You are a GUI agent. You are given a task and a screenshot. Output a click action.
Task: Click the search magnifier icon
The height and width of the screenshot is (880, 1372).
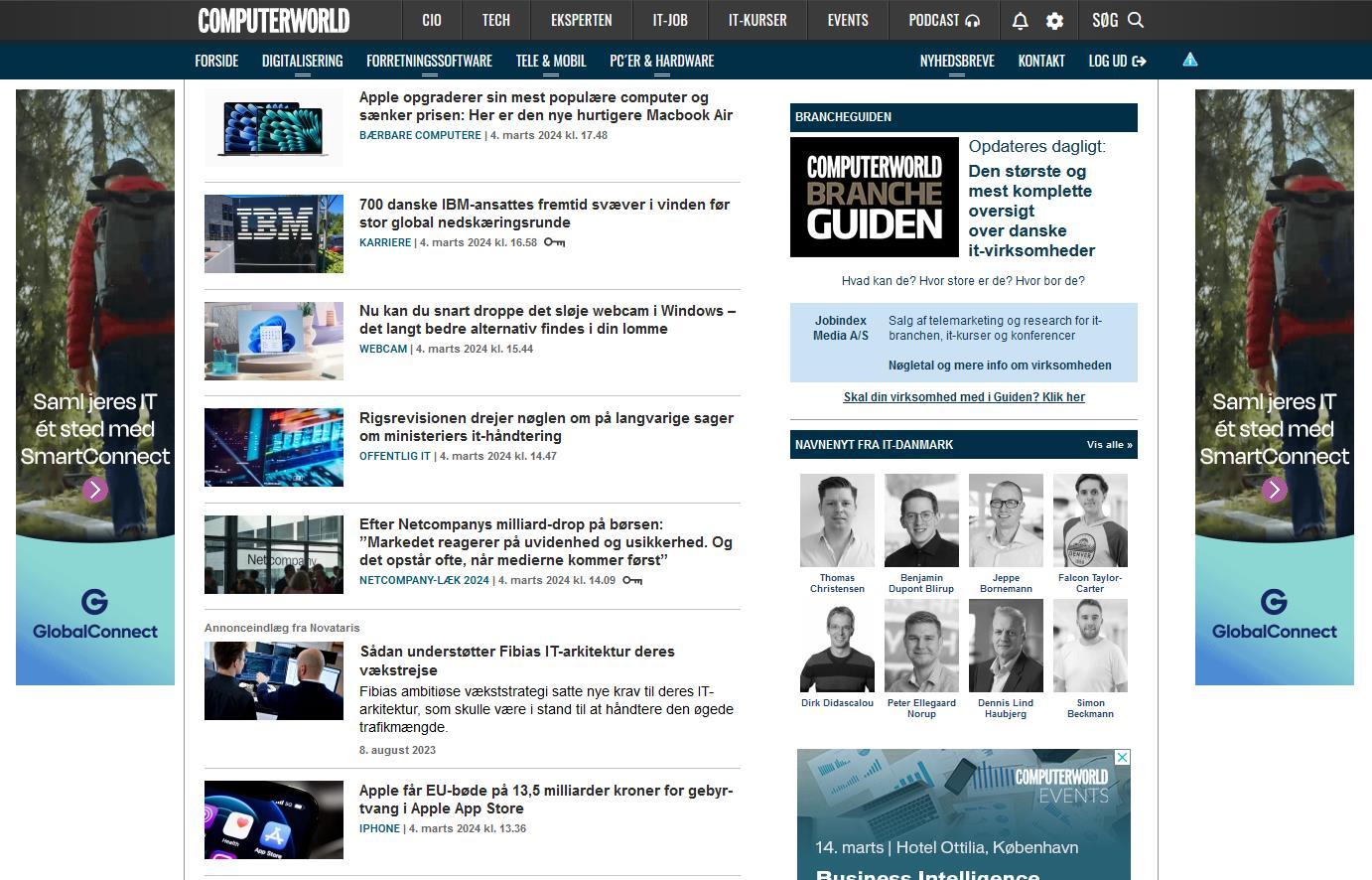[x=1137, y=20]
